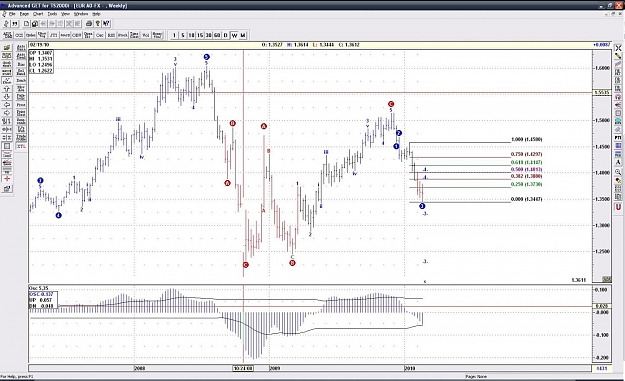The image size is (625, 381).
Task: Open the Help menu
Action: 96,14
